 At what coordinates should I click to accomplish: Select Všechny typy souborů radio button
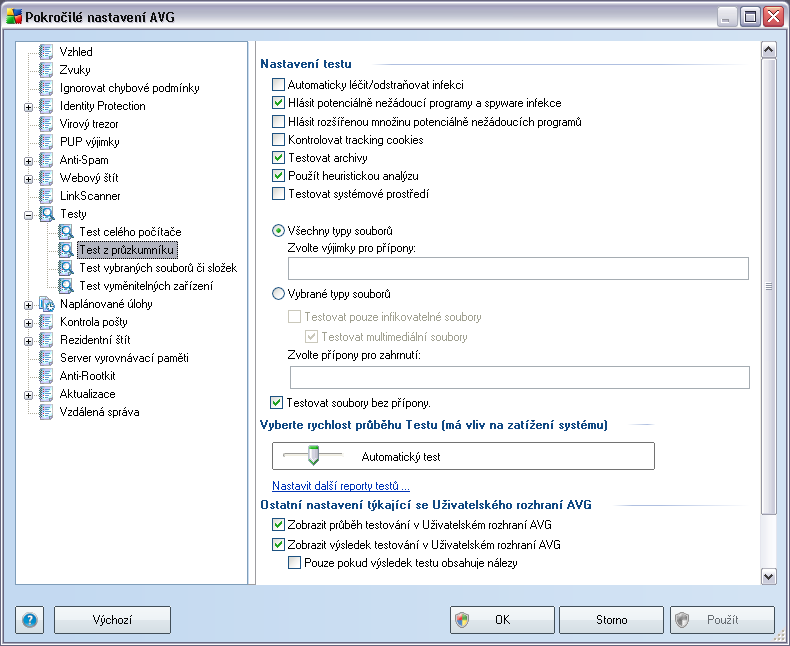278,231
